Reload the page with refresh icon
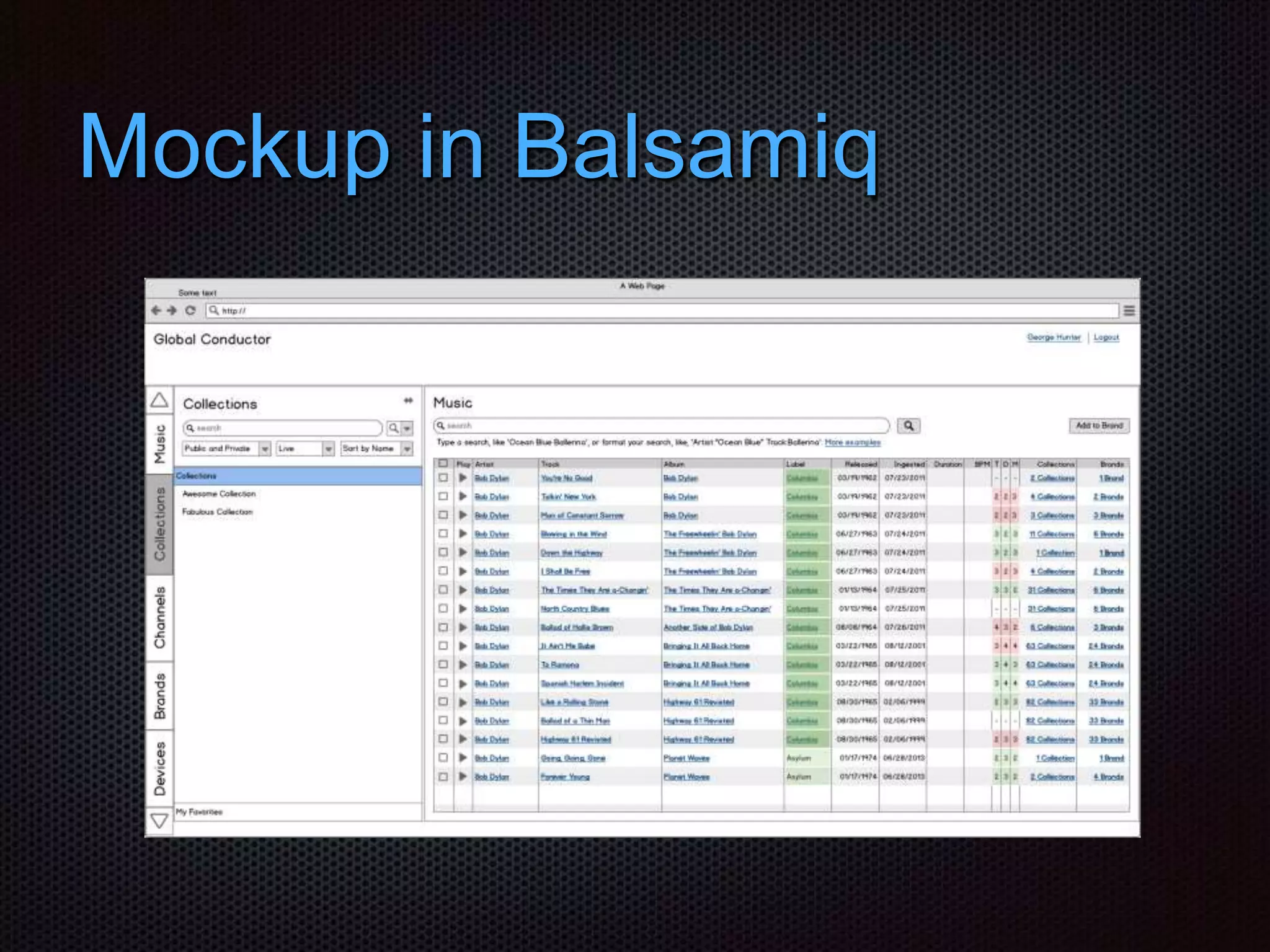The image size is (1270, 952). pyautogui.click(x=190, y=311)
